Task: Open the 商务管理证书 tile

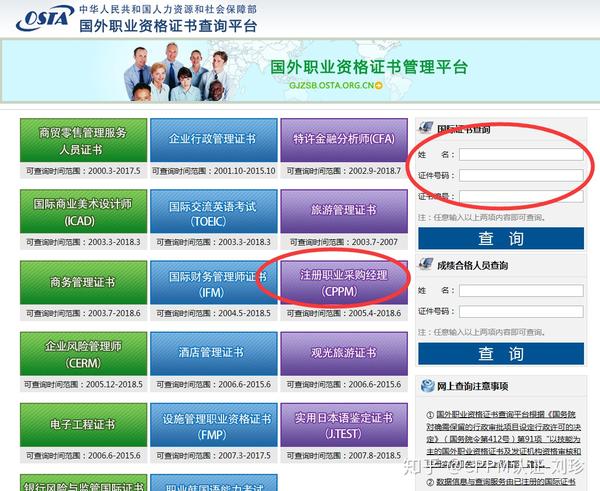Action: [83, 282]
